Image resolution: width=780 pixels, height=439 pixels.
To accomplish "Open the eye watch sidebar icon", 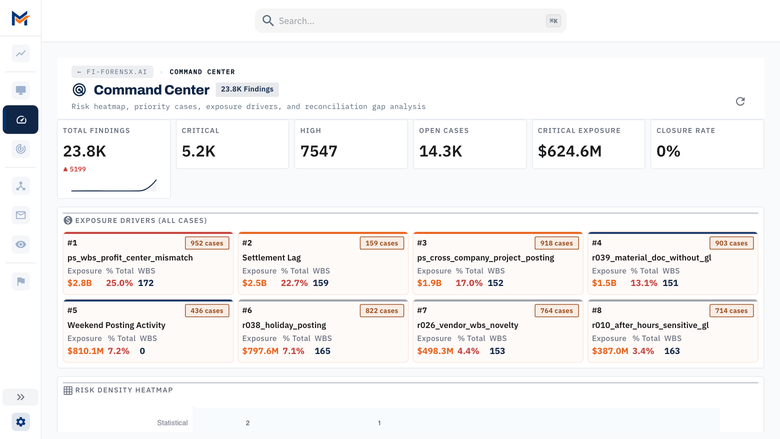I will pyautogui.click(x=20, y=244).
